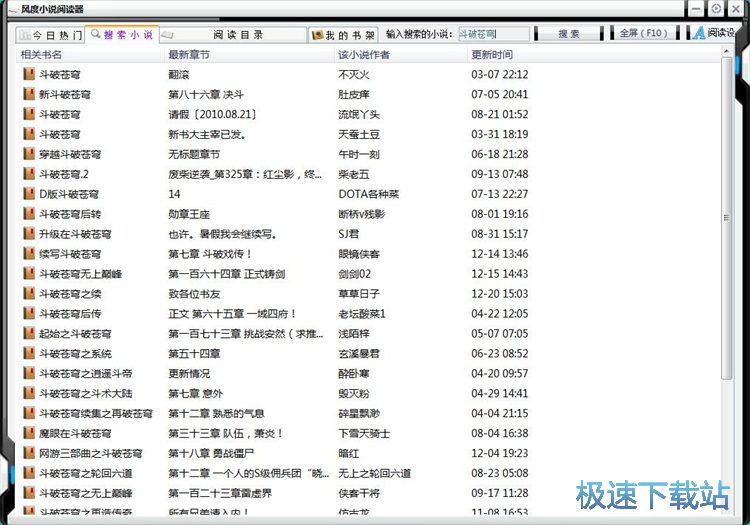750x525 pixels.
Task: Click the novel search input field
Action: click(494, 33)
